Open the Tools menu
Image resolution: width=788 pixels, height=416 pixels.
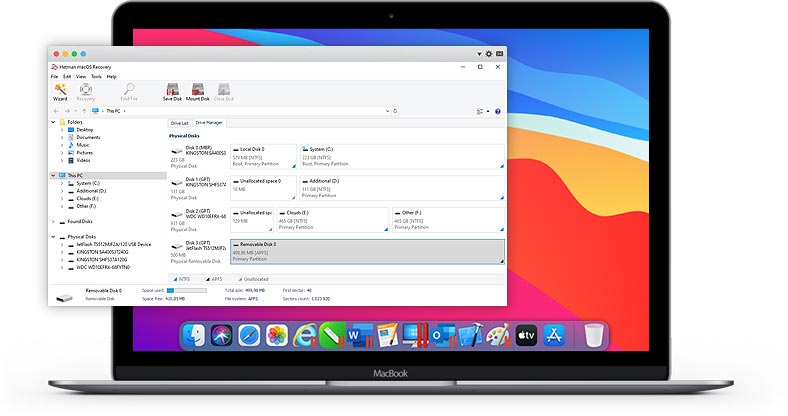(96, 77)
